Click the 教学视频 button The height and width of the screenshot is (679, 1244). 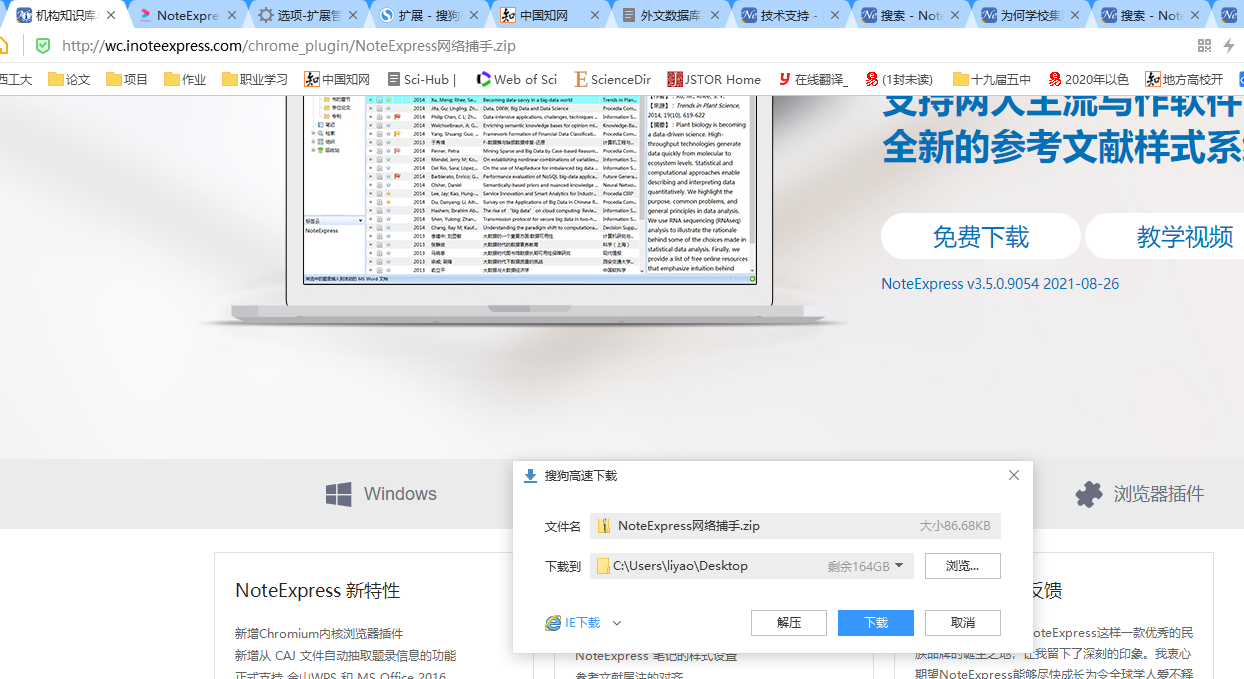pos(1165,237)
